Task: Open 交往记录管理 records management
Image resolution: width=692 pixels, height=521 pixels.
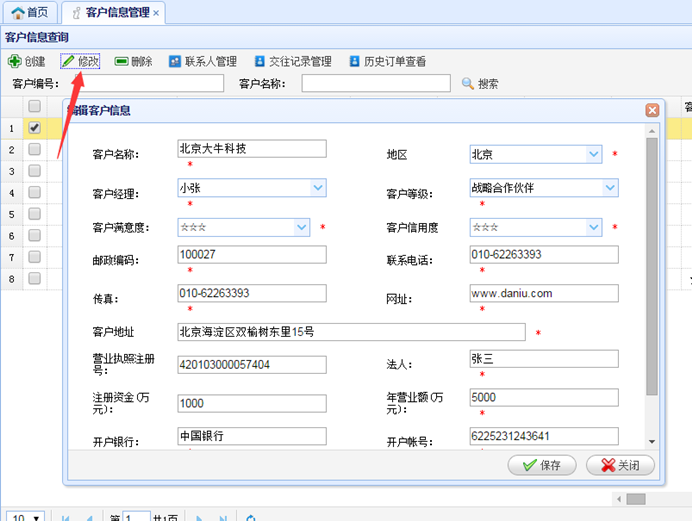Action: click(293, 61)
